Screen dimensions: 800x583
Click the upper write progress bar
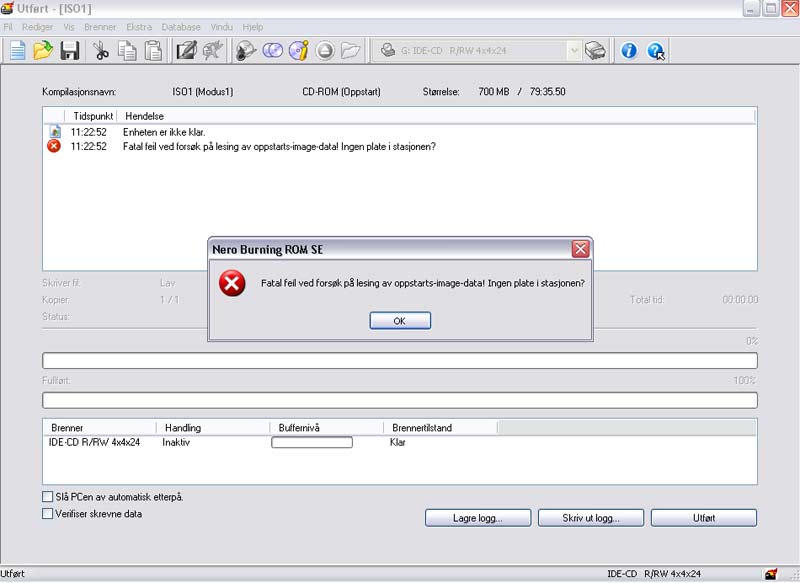400,361
